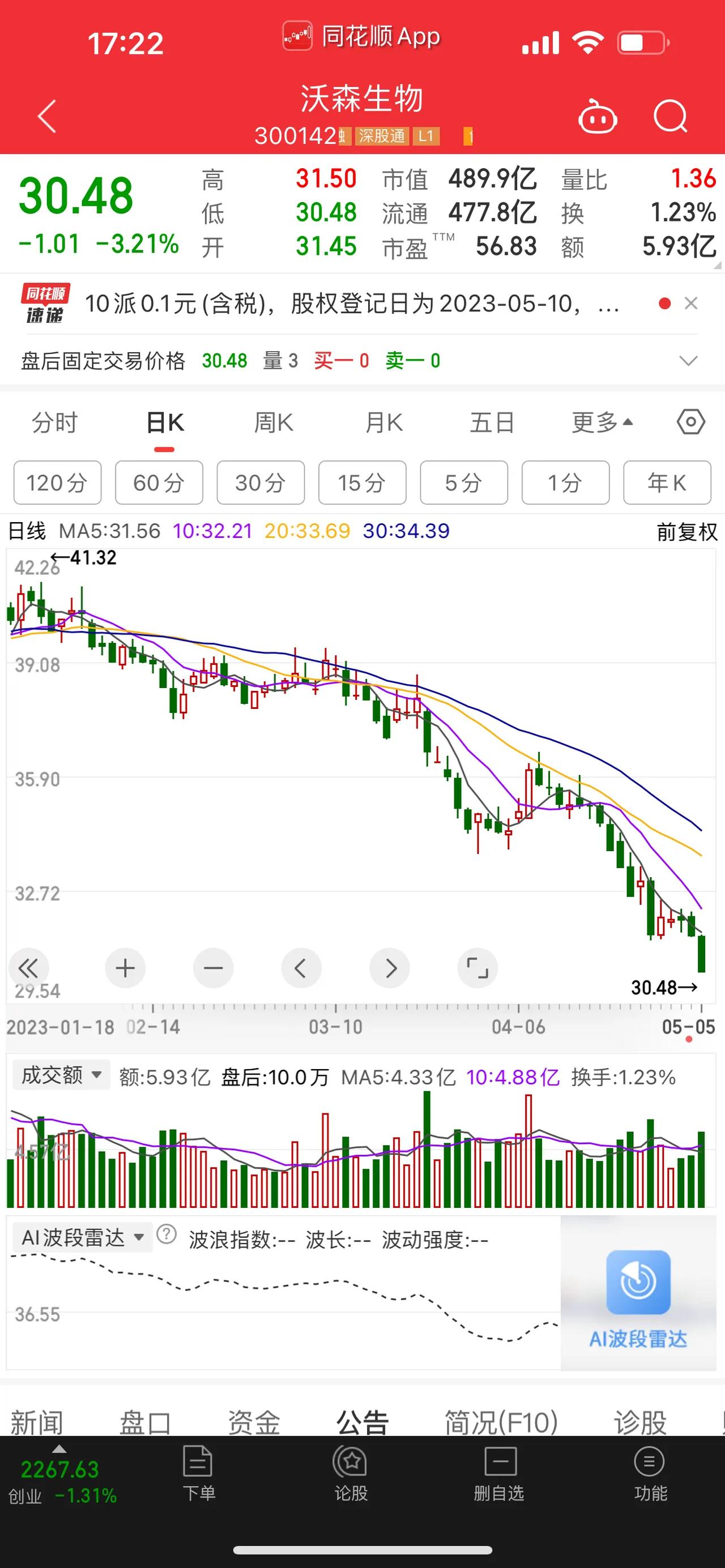Tap 市值 489.9亿 value
Image resolution: width=725 pixels, height=1568 pixels.
click(492, 179)
